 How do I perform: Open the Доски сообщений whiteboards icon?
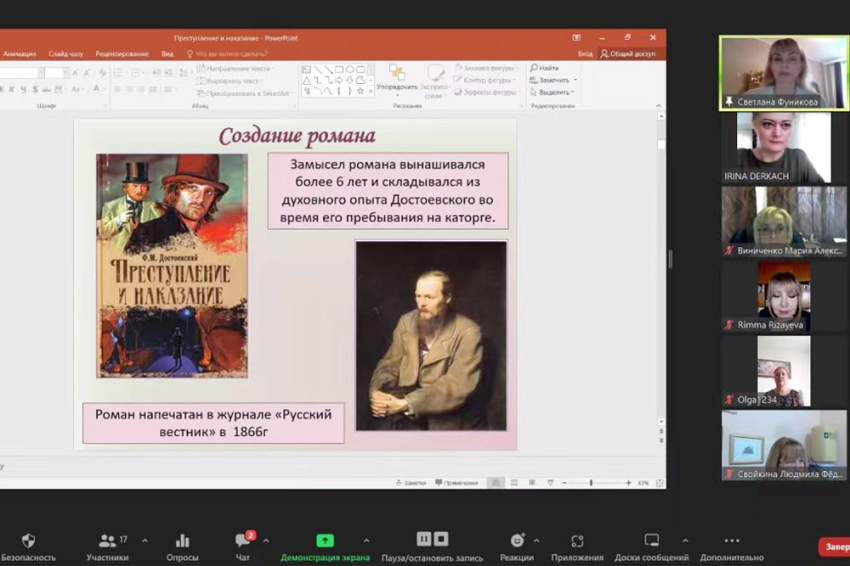651,541
